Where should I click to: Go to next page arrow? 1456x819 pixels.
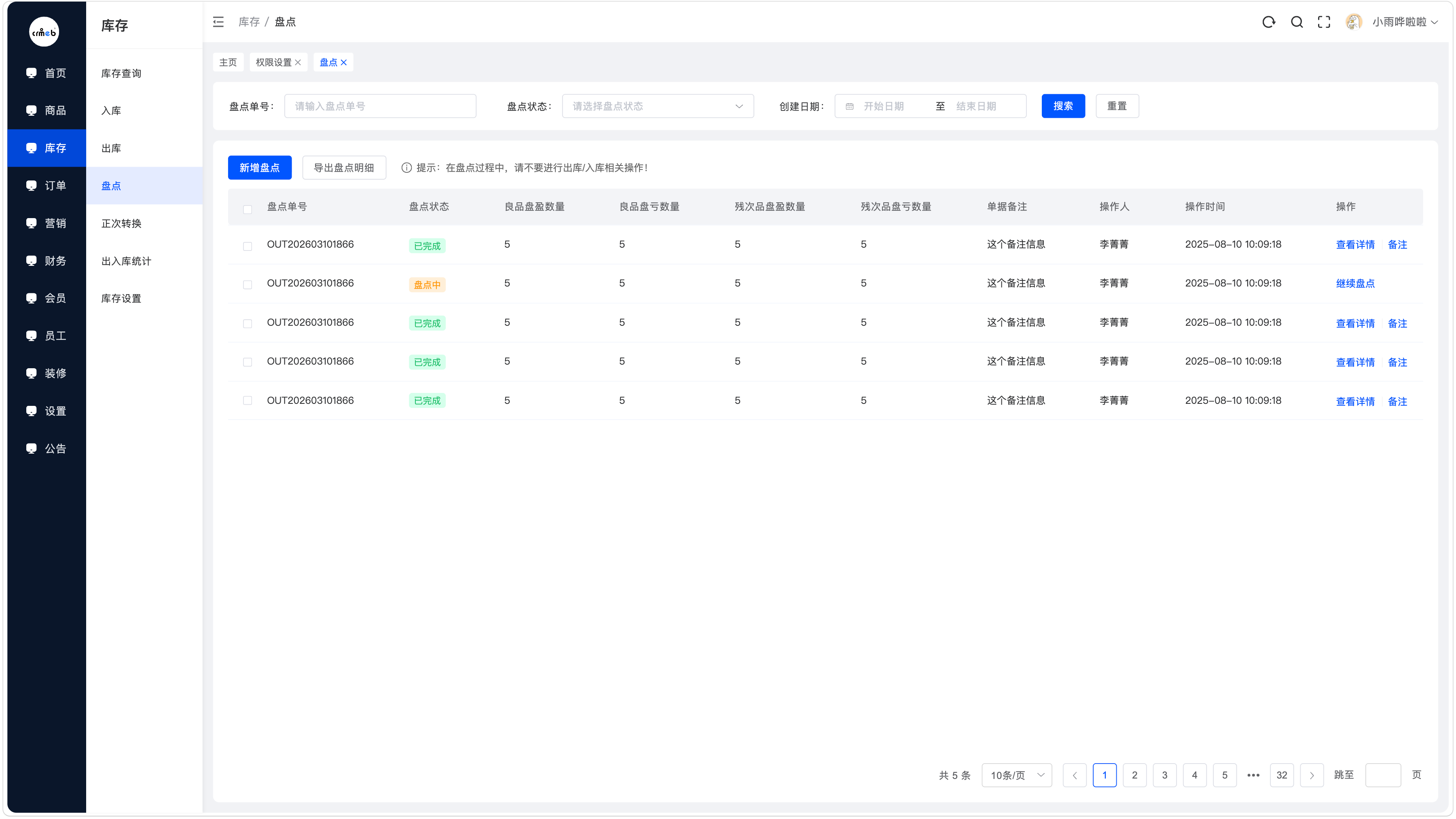tap(1312, 775)
